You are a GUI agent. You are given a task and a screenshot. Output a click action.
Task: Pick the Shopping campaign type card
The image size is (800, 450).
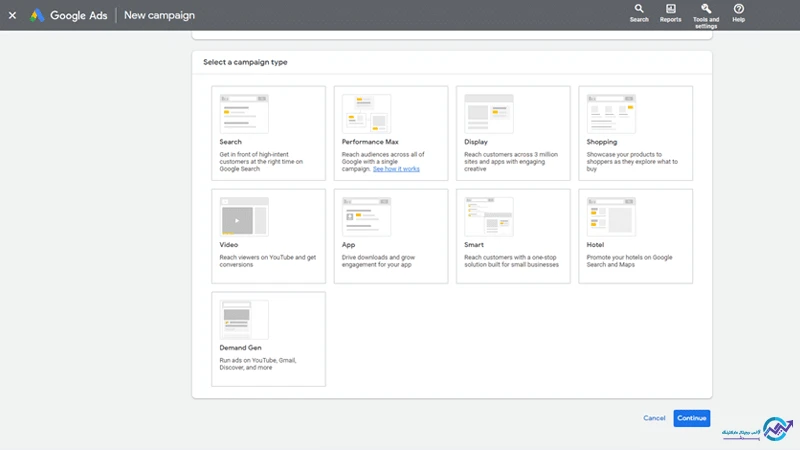[635, 133]
